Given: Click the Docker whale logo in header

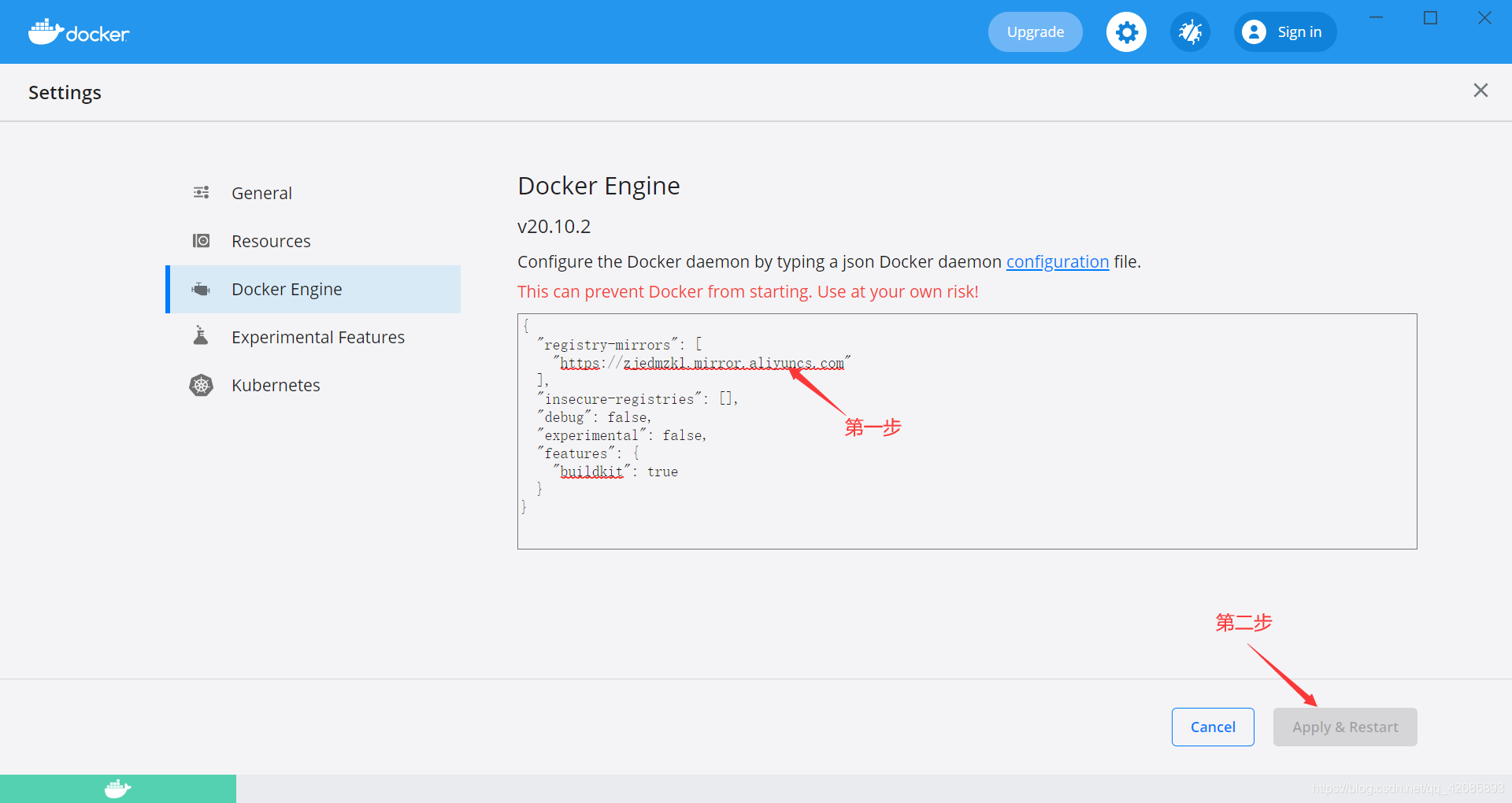Looking at the screenshot, I should [79, 32].
